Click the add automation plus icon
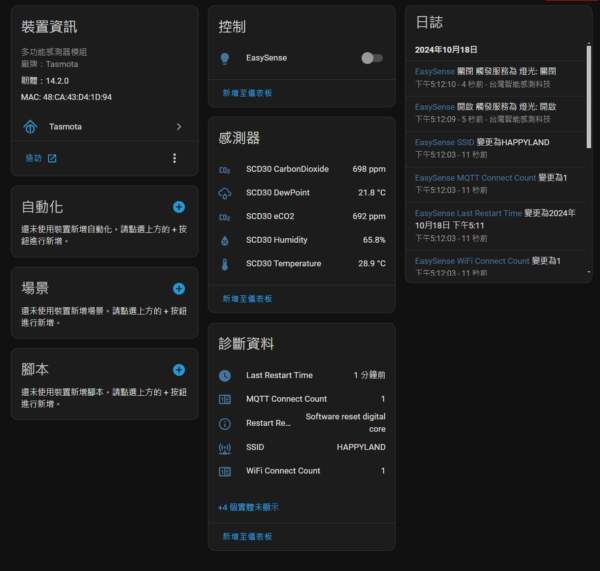Viewport: 600px width, 571px height. [x=179, y=207]
